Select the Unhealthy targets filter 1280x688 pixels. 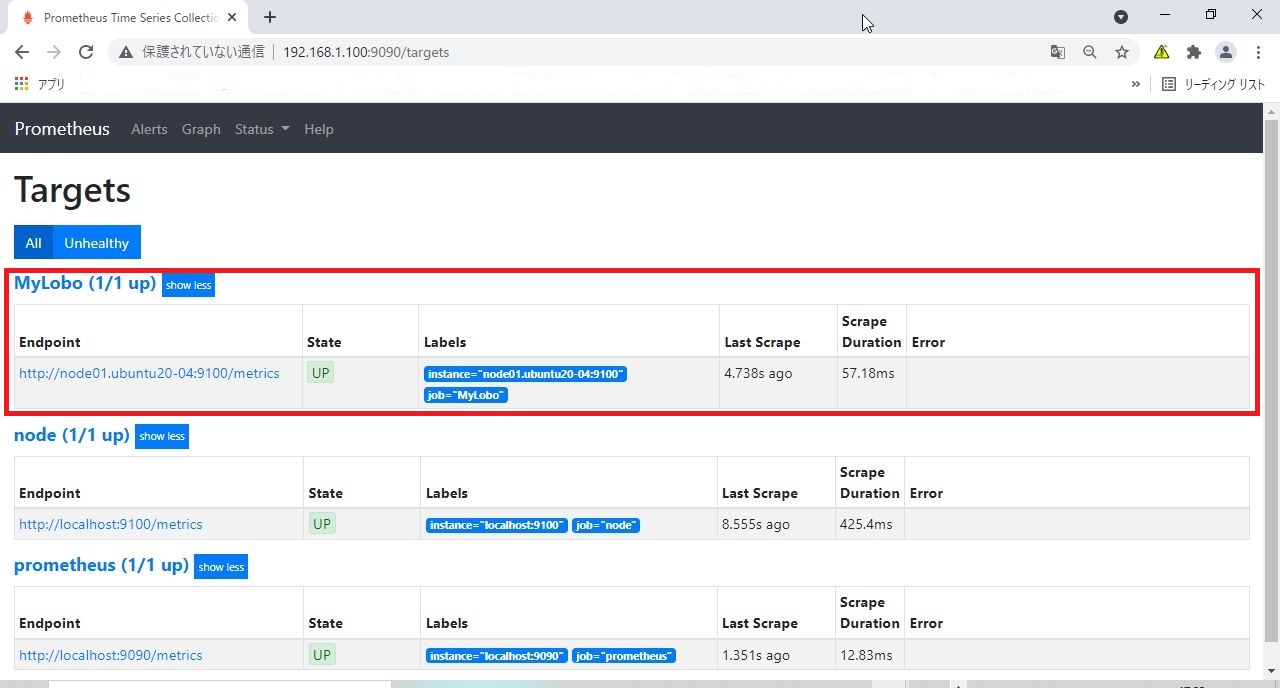pyautogui.click(x=97, y=242)
